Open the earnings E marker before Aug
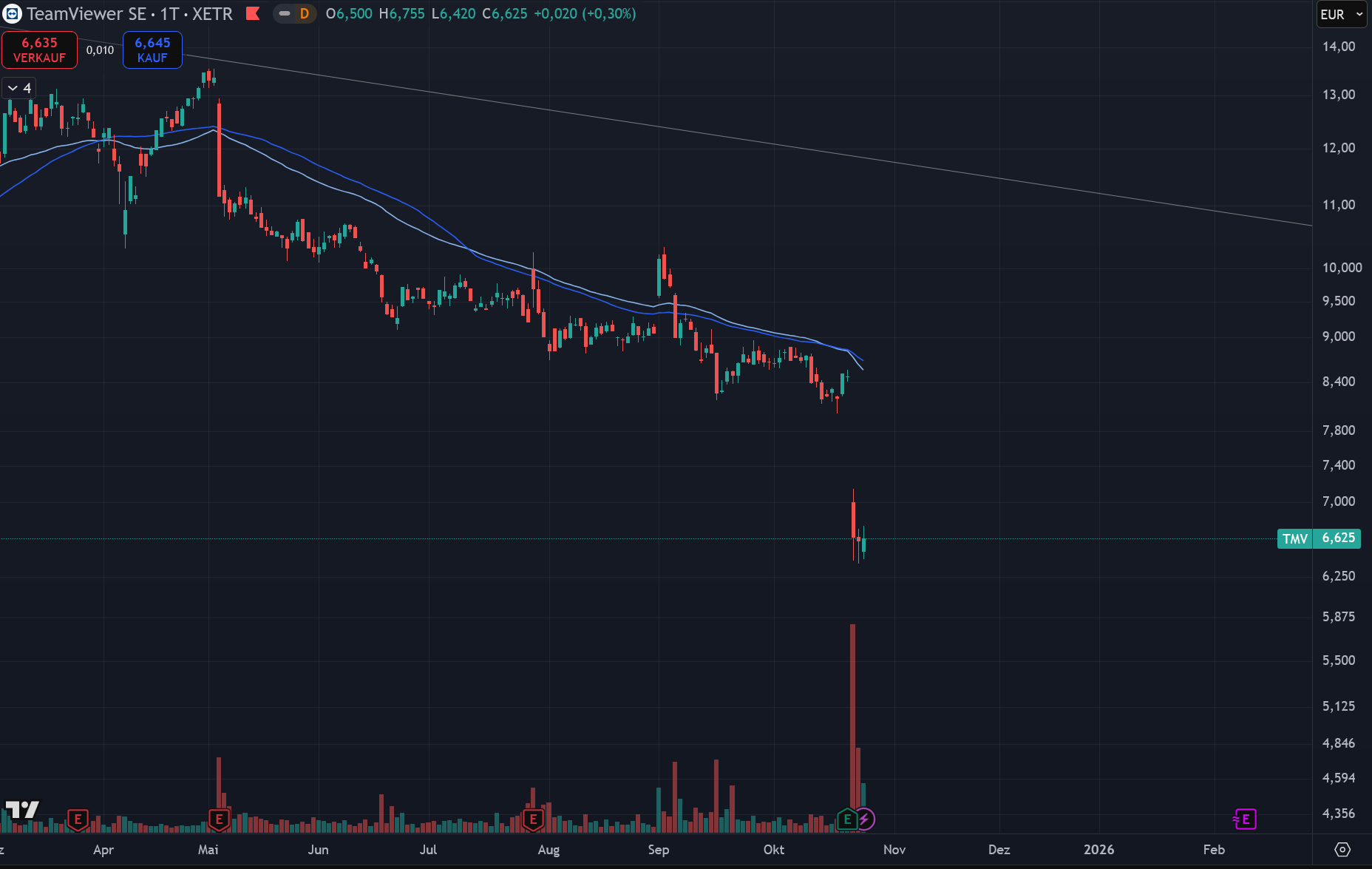Screen dimensions: 1372x869 tap(533, 819)
